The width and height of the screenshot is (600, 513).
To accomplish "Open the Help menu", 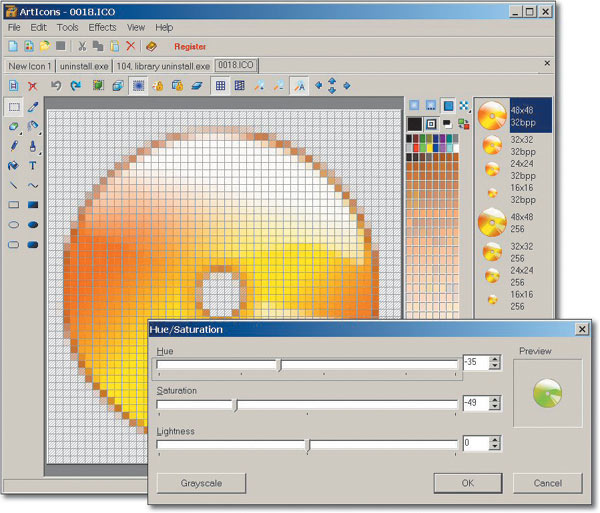I will [164, 28].
